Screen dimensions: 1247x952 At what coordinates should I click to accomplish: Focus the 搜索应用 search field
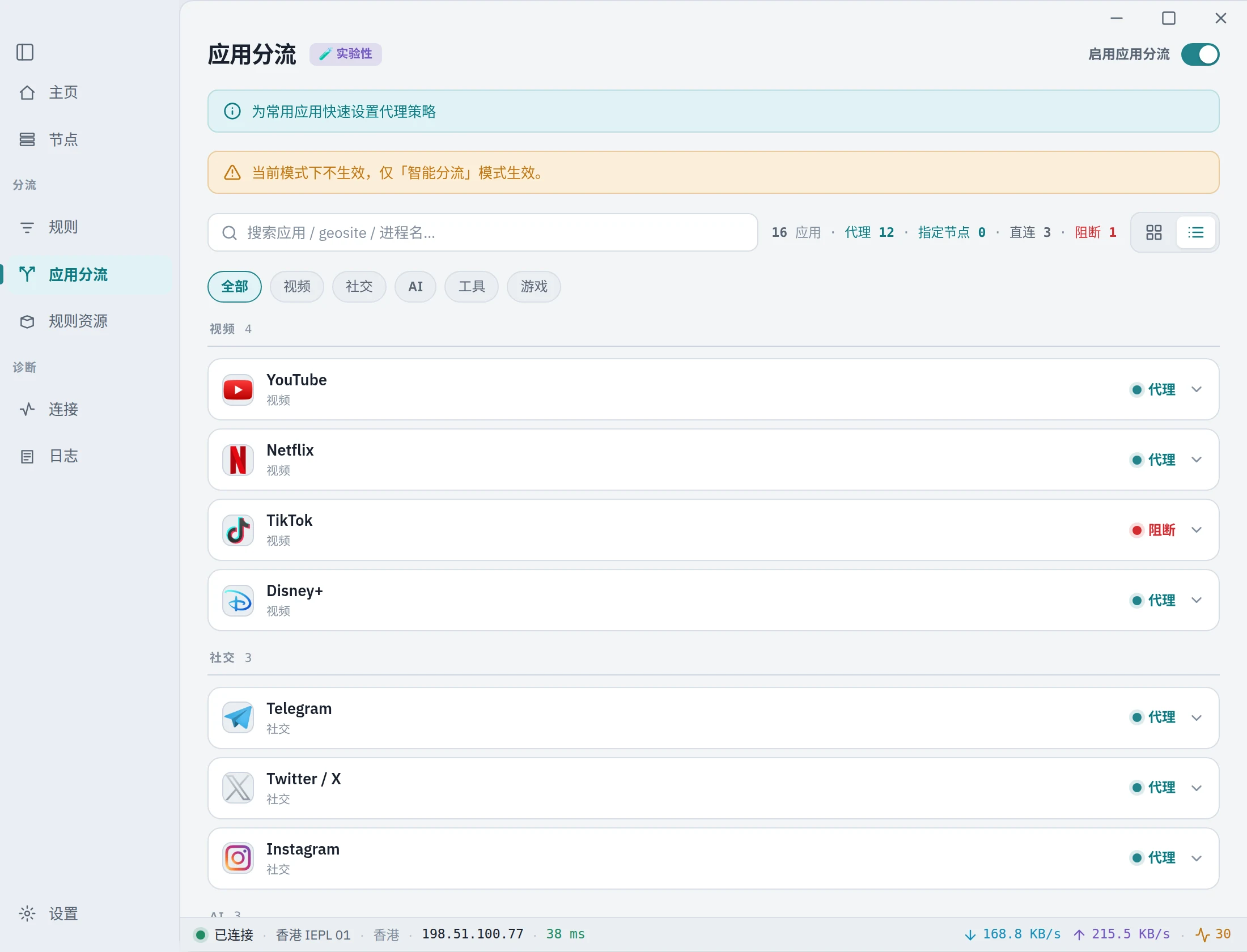click(483, 232)
